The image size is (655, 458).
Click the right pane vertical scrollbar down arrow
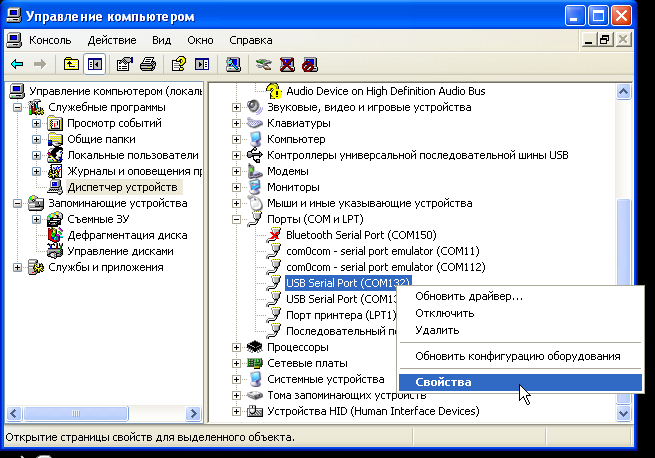624,413
